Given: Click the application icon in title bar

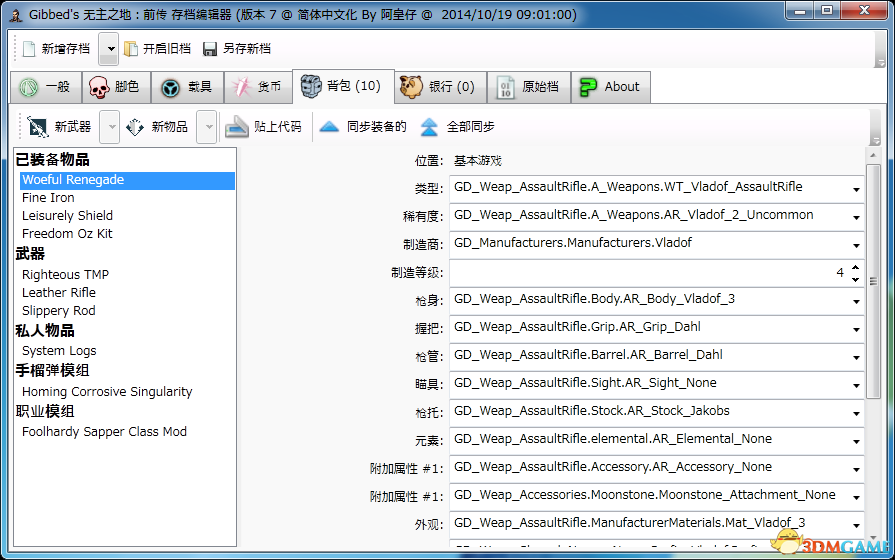Looking at the screenshot, I should coord(15,14).
